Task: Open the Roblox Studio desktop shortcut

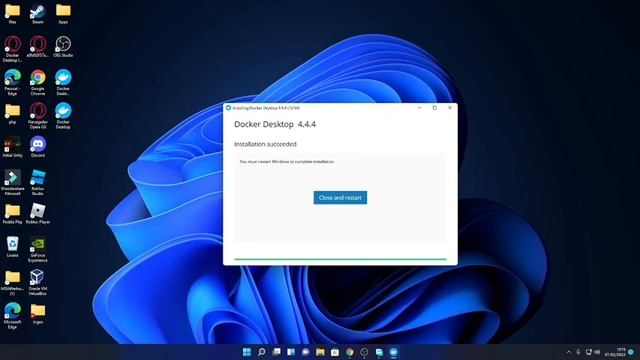Action: coord(38,182)
